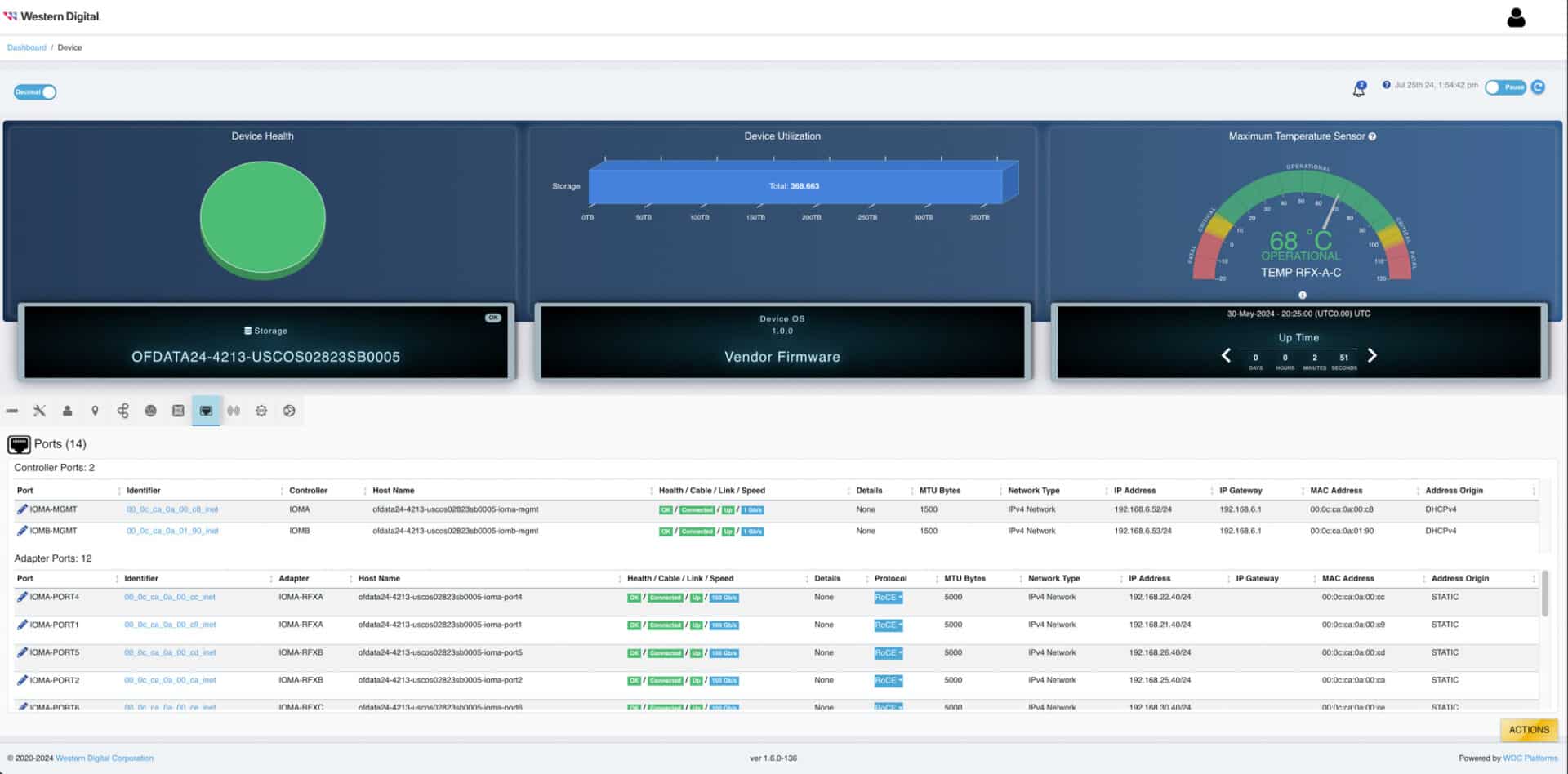Open RoCE protocol dropdown for IOMA-PORT5
This screenshot has height=774, width=1568.
point(889,653)
